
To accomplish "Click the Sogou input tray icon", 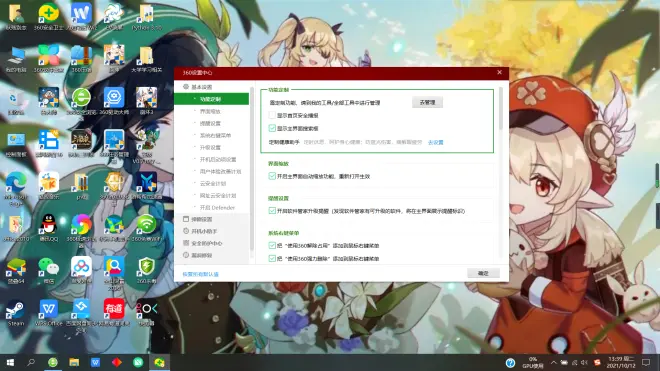I will pos(597,363).
